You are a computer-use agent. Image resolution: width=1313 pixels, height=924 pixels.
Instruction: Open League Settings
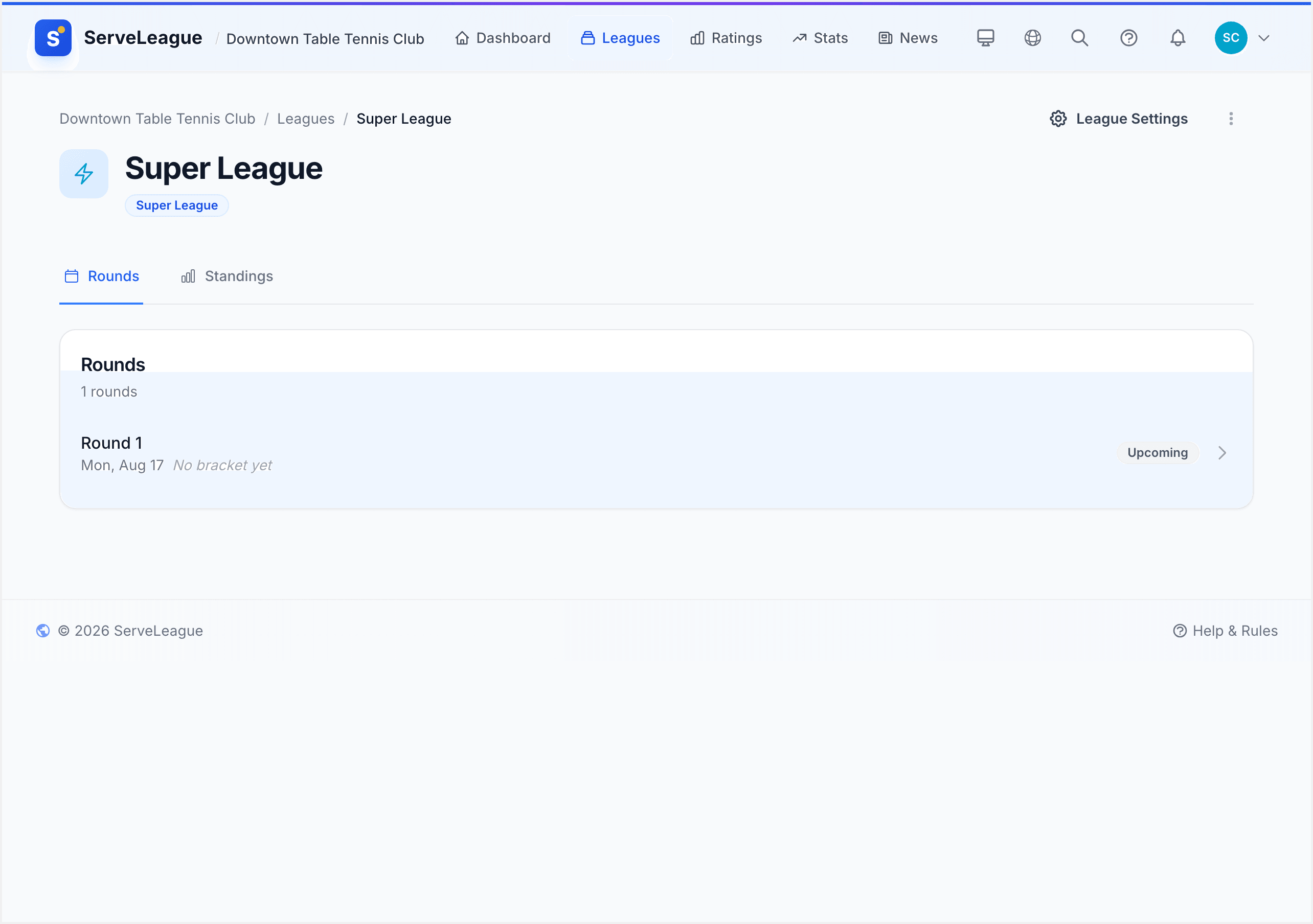(x=1119, y=119)
